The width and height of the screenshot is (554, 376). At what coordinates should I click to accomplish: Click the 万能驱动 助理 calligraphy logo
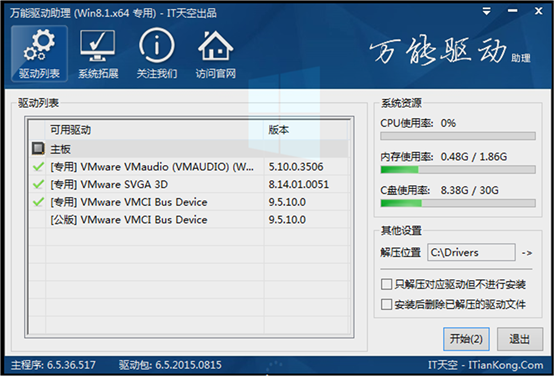point(450,52)
